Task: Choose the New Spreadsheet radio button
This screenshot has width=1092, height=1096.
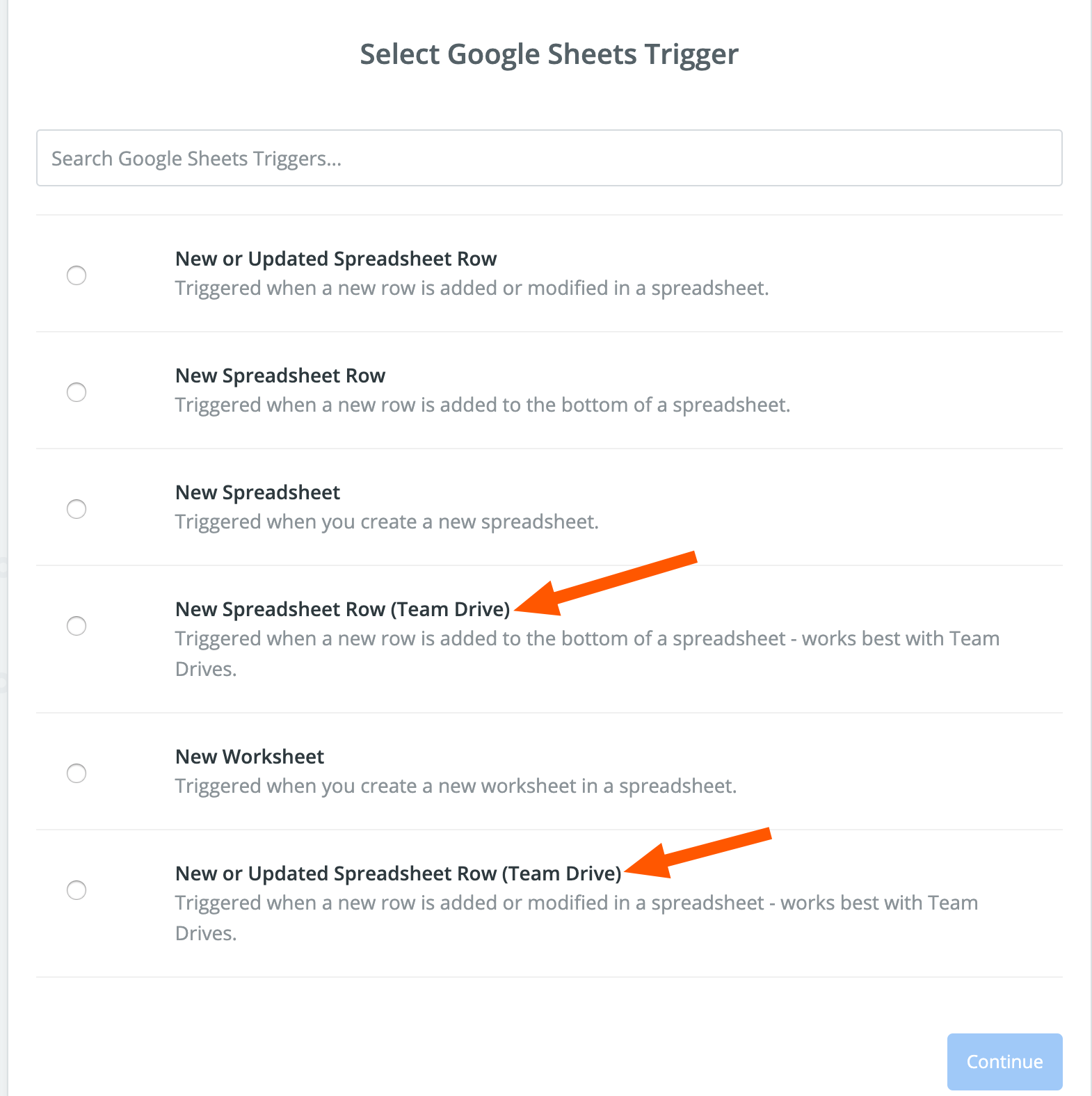Action: pyautogui.click(x=77, y=509)
